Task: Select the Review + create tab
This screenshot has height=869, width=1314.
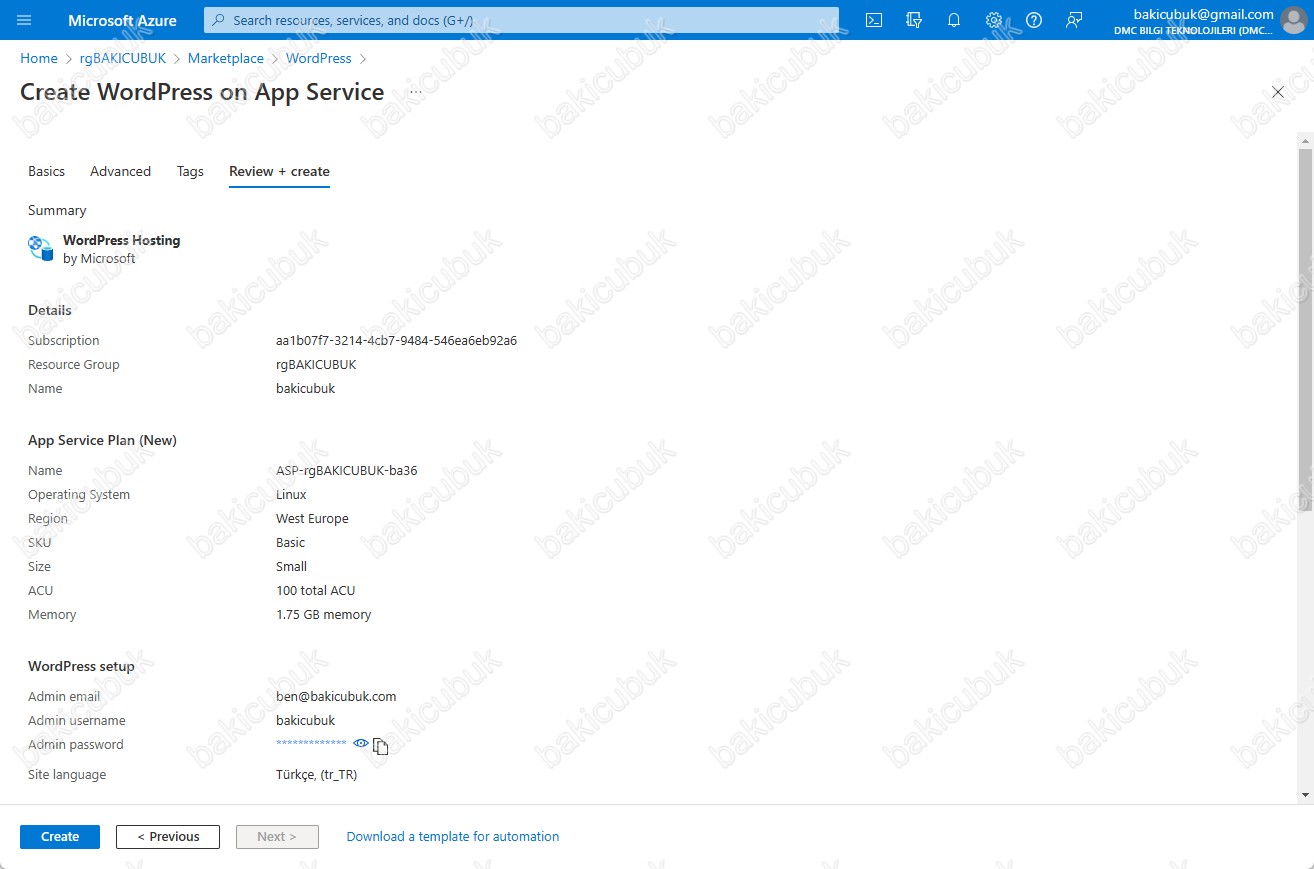Action: 279,171
